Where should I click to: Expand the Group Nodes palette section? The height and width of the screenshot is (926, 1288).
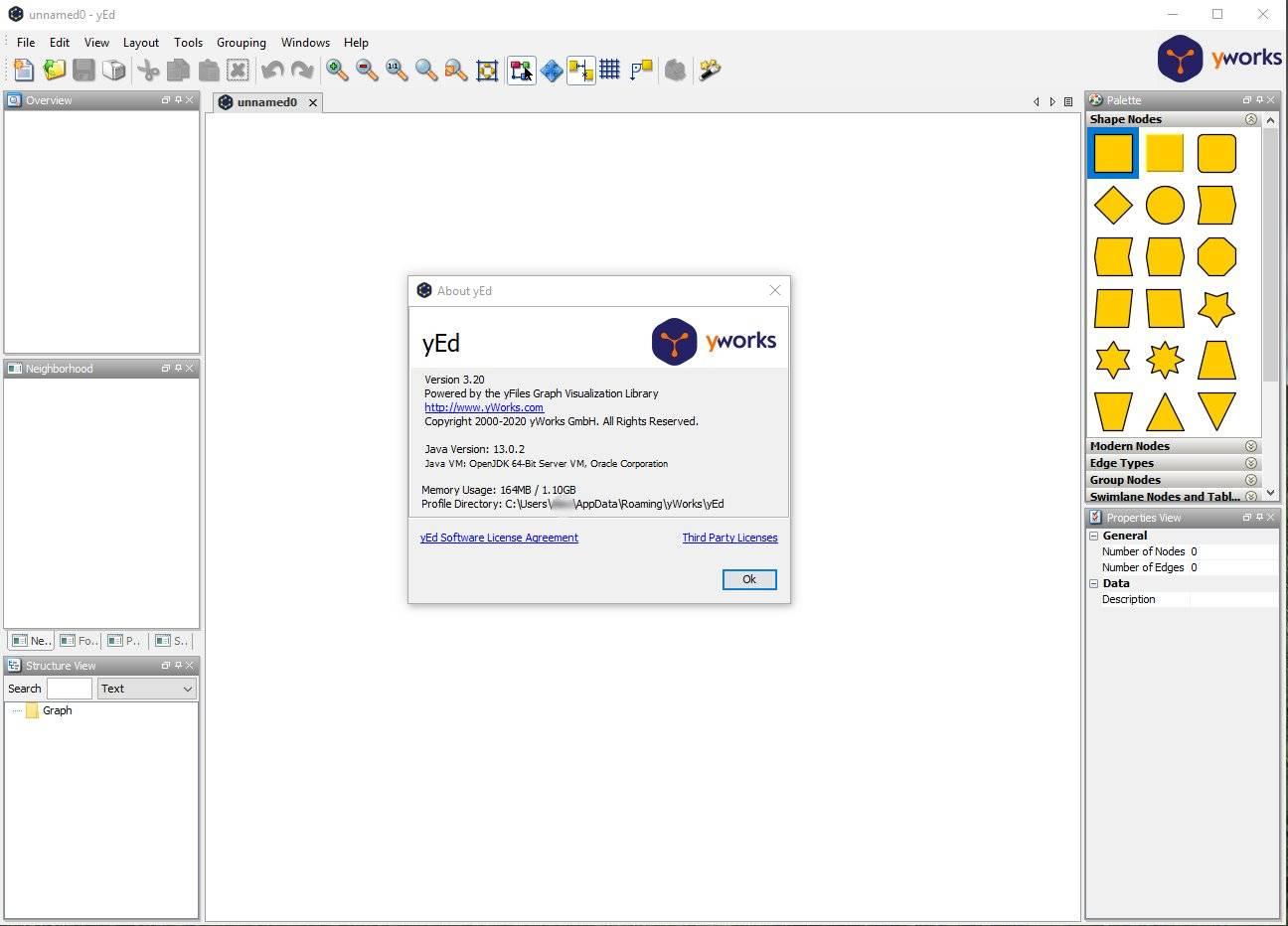pyautogui.click(x=1251, y=480)
